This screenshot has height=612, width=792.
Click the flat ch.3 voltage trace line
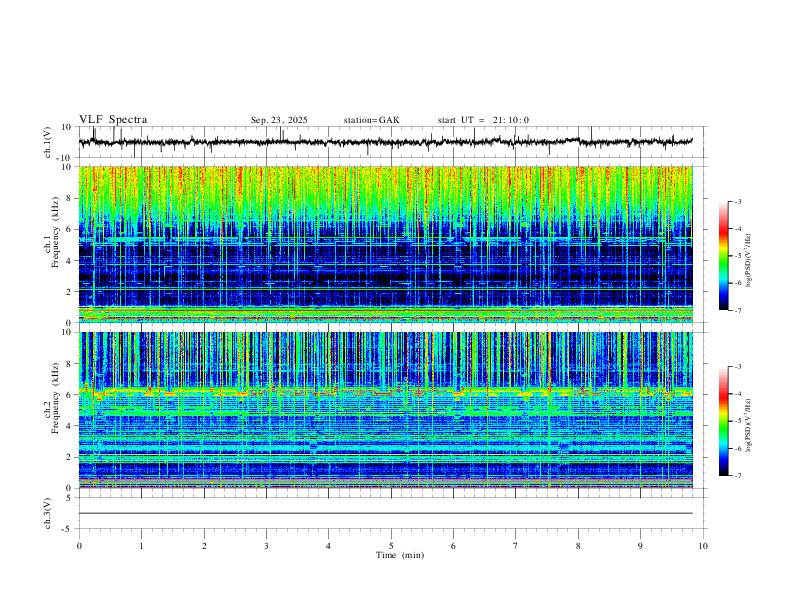point(386,513)
